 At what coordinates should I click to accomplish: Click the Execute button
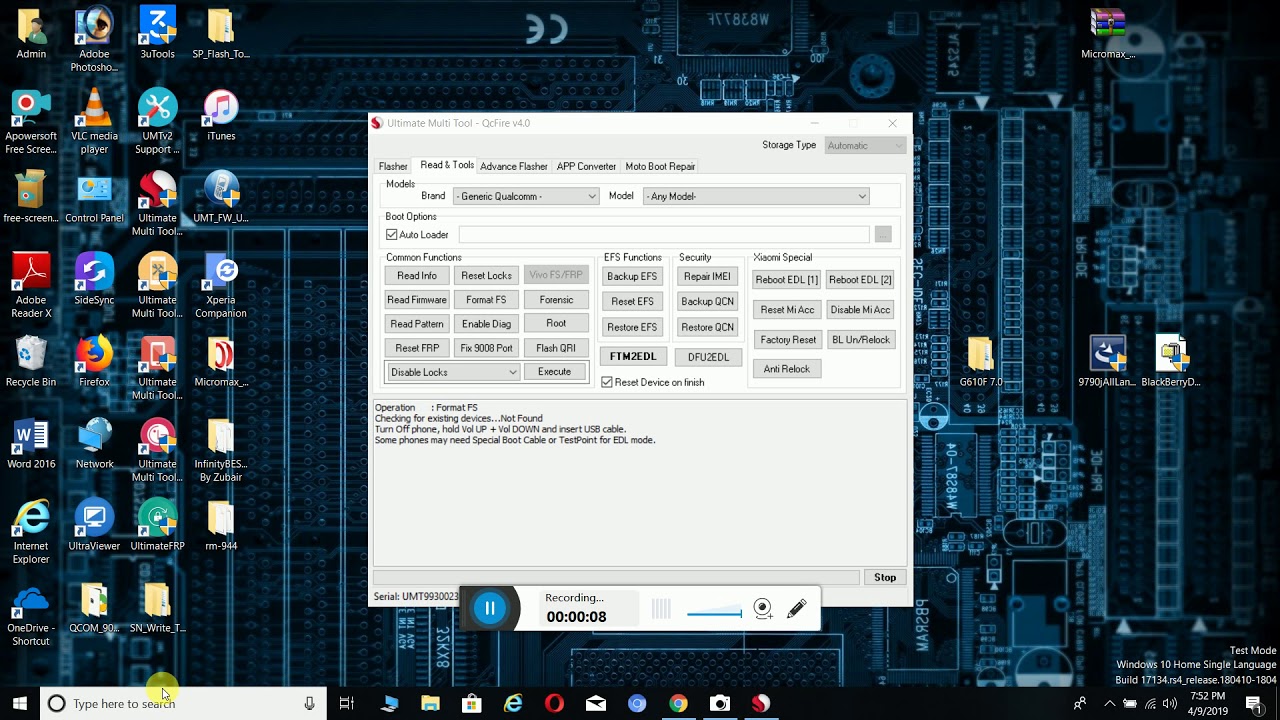pyautogui.click(x=554, y=372)
